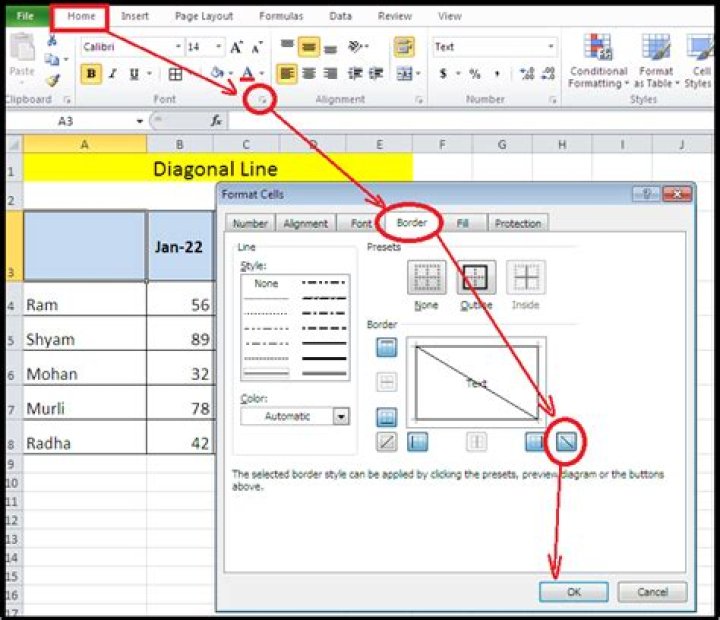Viewport: 720px width, 620px height.
Task: Click the Orientation text-angle icon
Action: click(x=356, y=46)
